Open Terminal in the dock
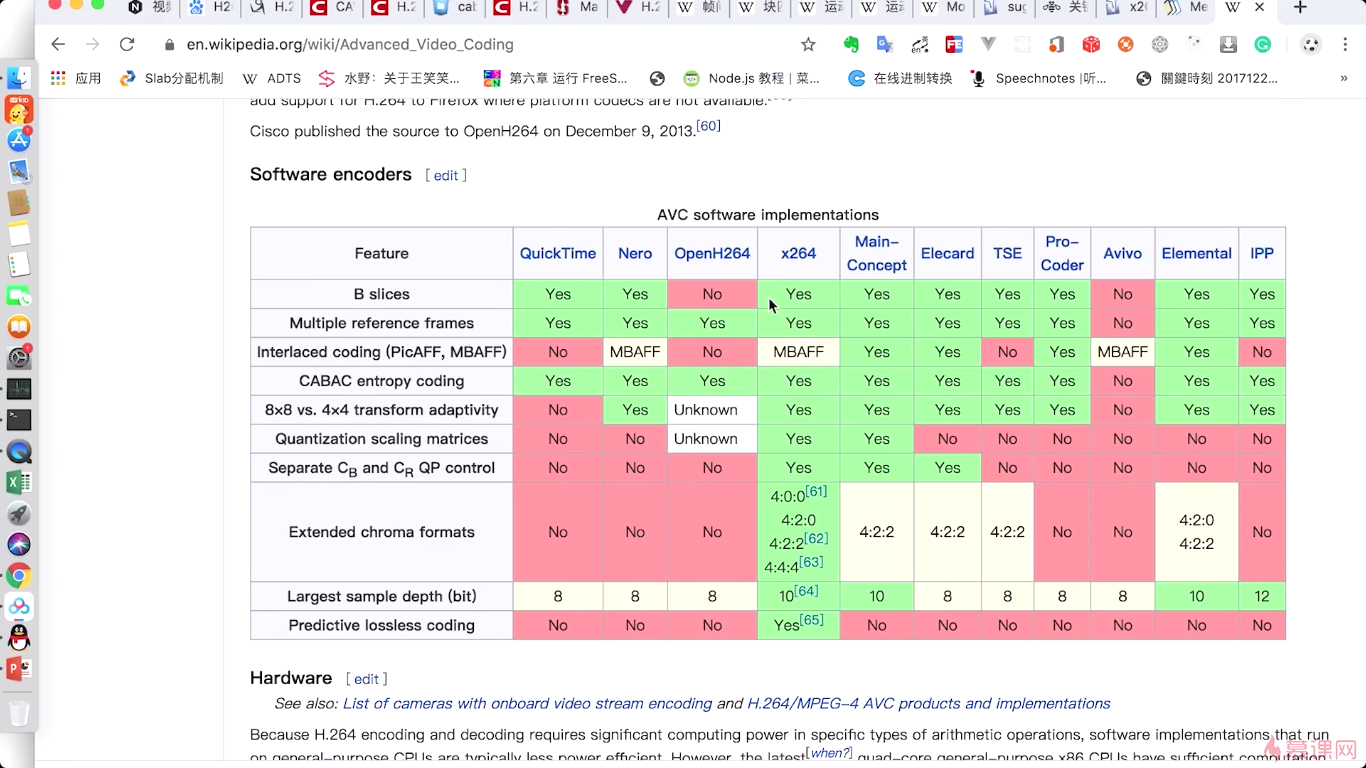The height and width of the screenshot is (768, 1366). [x=19, y=420]
